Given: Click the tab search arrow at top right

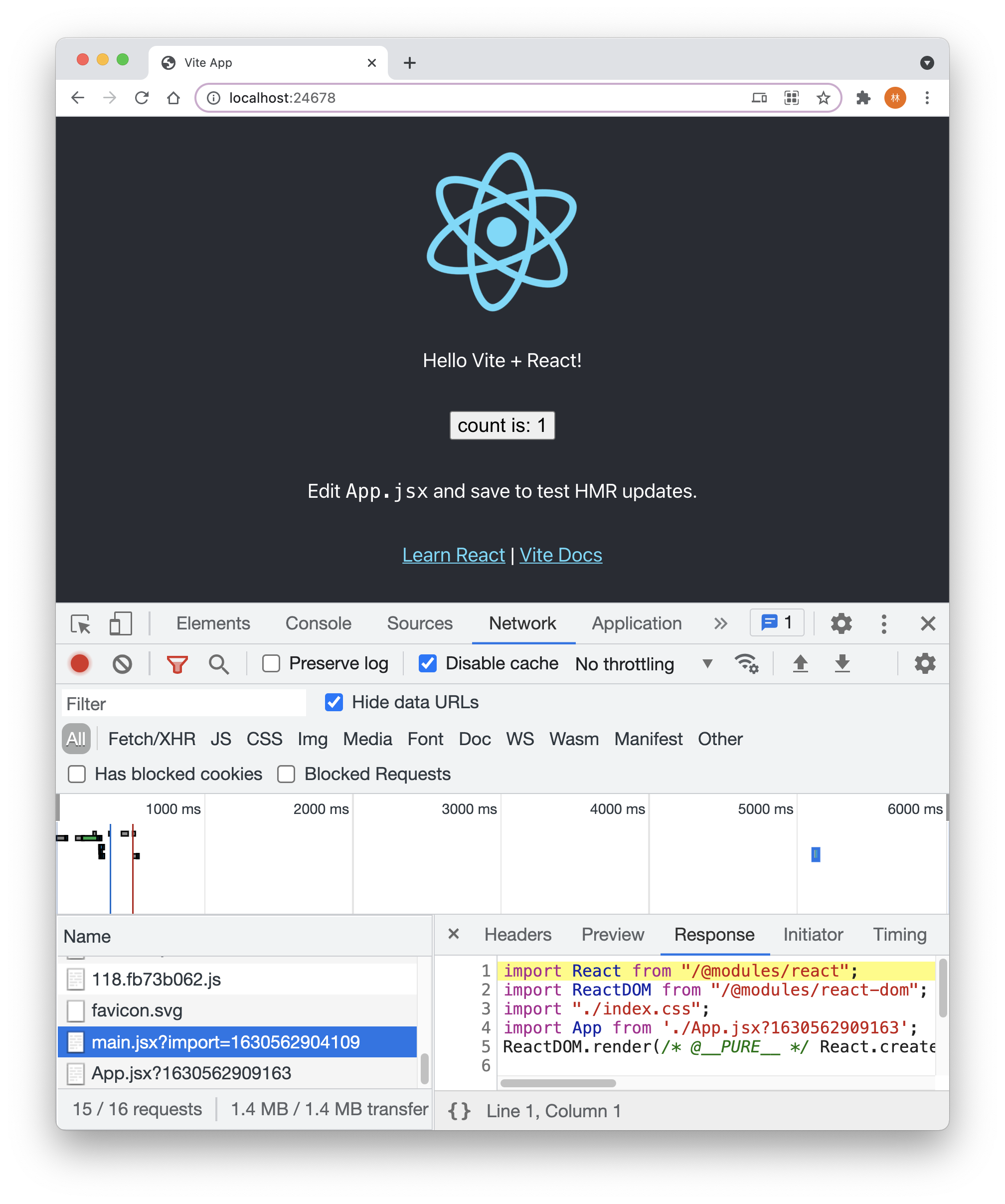Looking at the screenshot, I should tap(927, 63).
